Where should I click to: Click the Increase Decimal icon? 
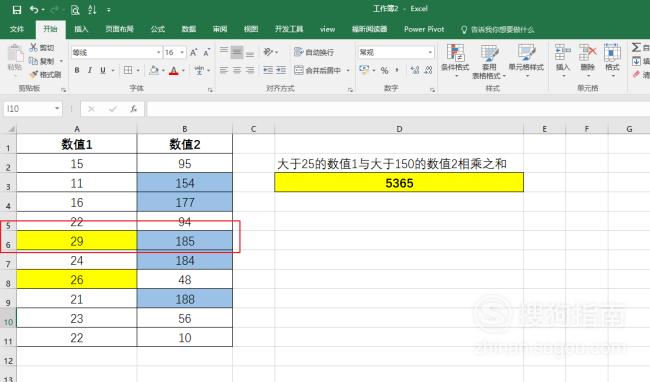coord(415,70)
